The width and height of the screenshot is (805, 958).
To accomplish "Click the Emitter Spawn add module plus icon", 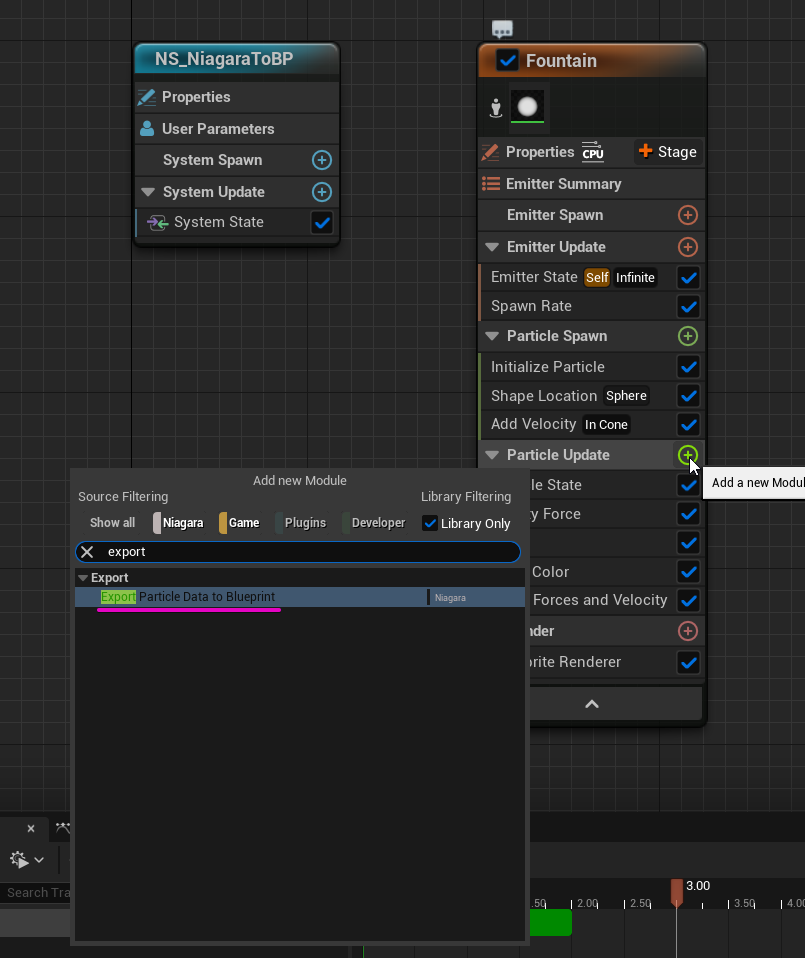I will (688, 215).
